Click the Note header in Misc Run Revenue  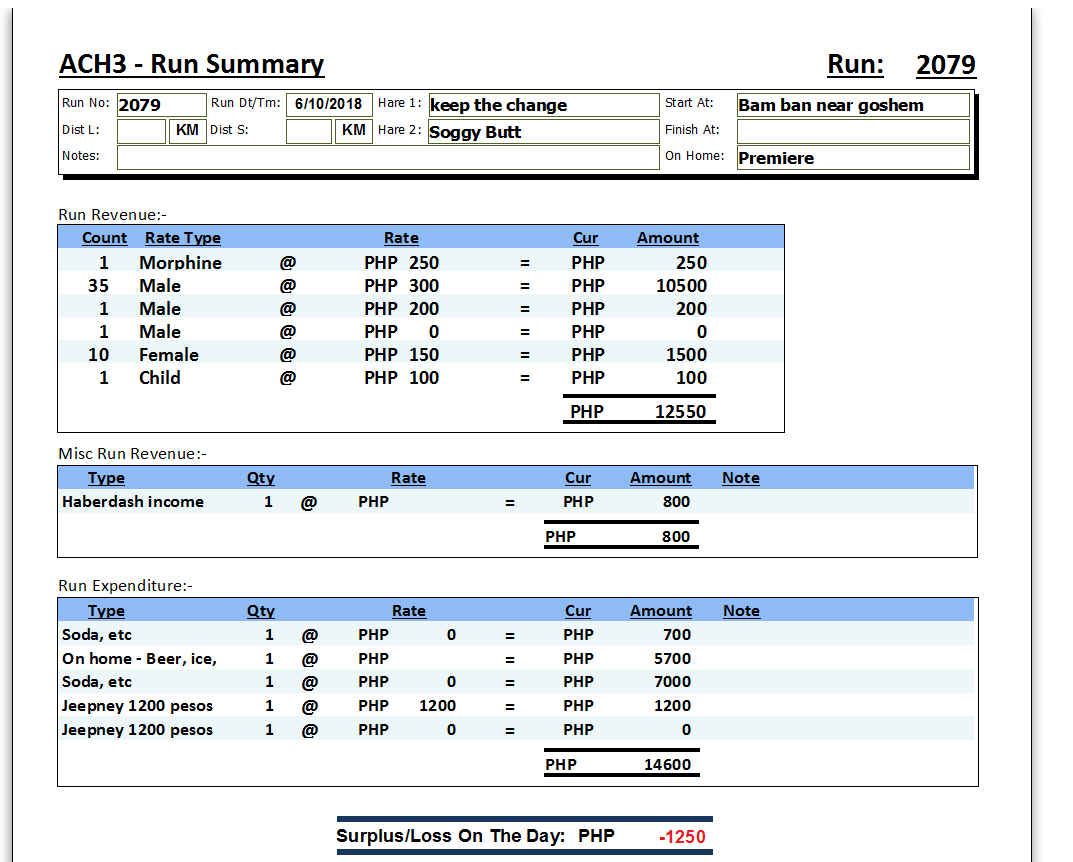point(740,478)
